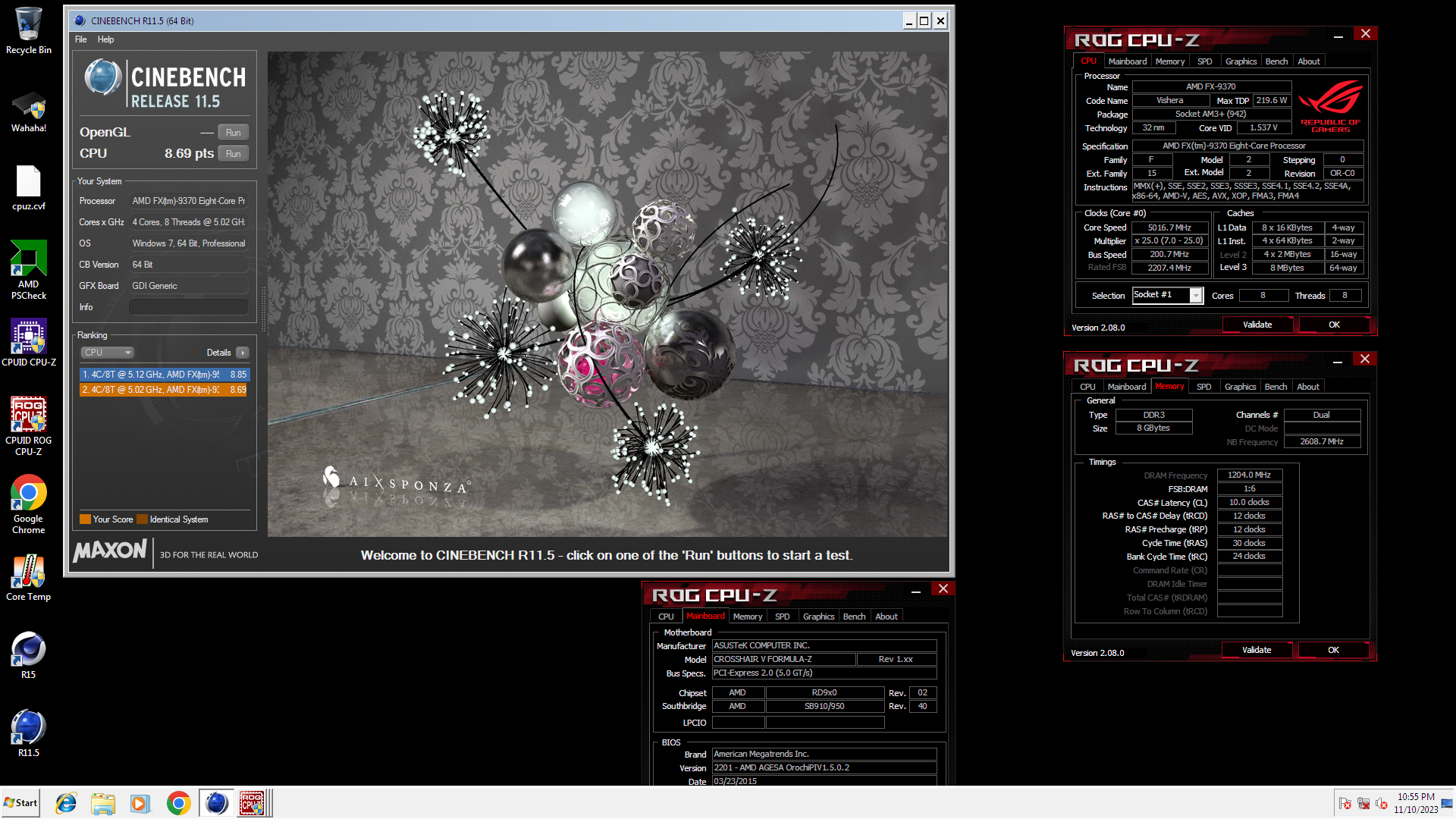Click the ranking Details arrow button
The image size is (1456, 819).
pyautogui.click(x=243, y=353)
